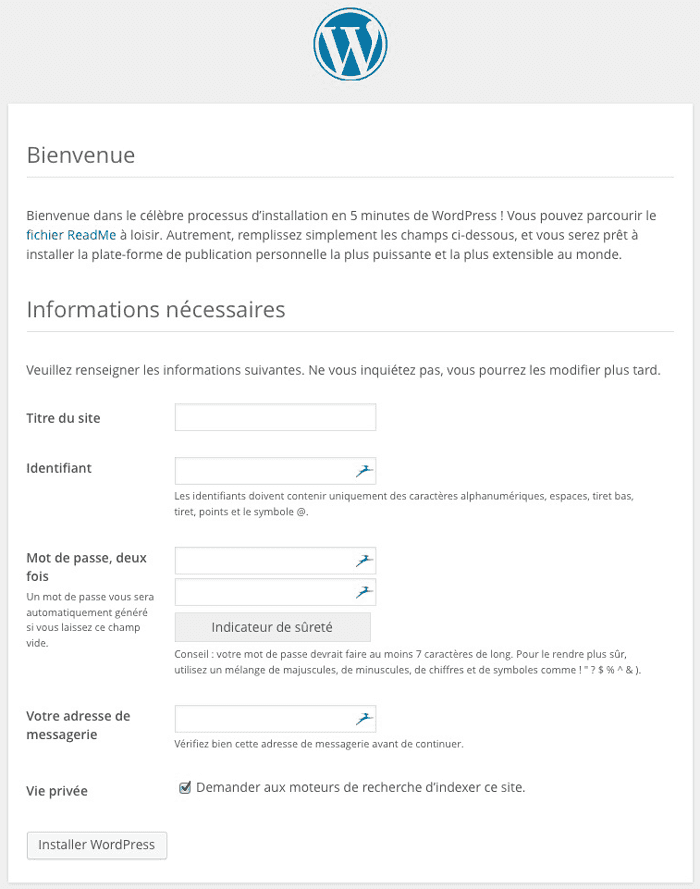Focus the Identifiant text field
The height and width of the screenshot is (889, 700).
coord(275,471)
